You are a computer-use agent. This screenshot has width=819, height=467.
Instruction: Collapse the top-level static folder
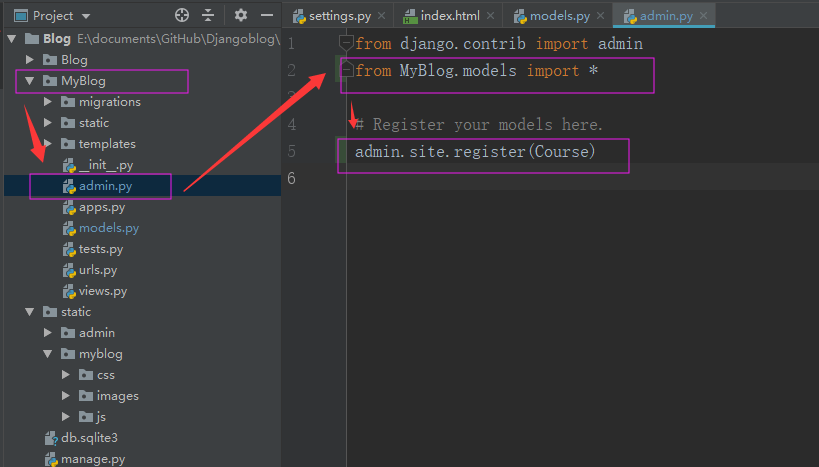[x=30, y=312]
